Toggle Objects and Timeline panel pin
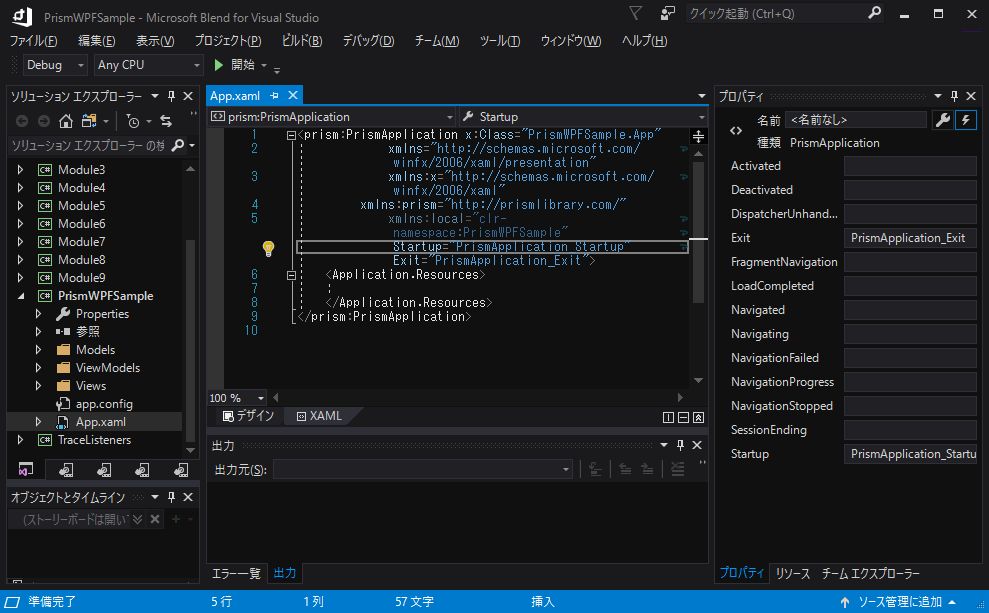The image size is (989, 613). pos(171,497)
